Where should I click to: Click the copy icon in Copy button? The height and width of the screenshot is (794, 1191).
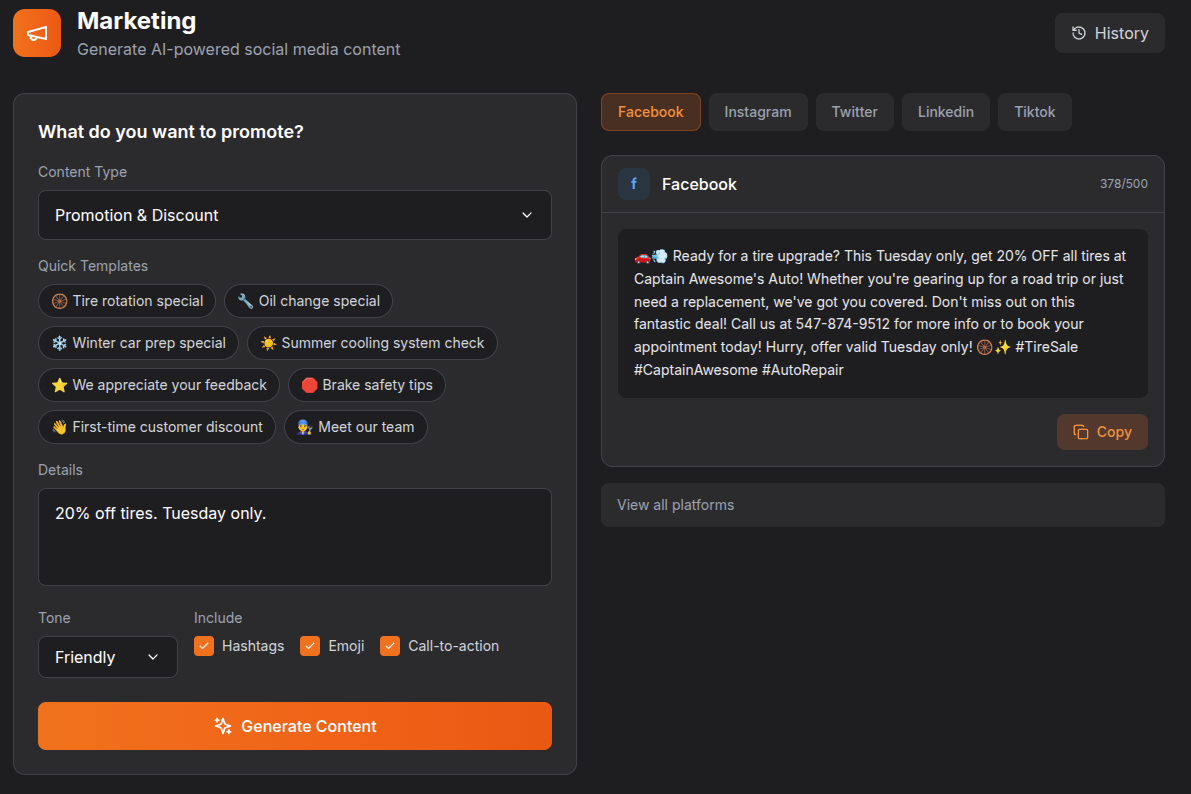click(1081, 432)
